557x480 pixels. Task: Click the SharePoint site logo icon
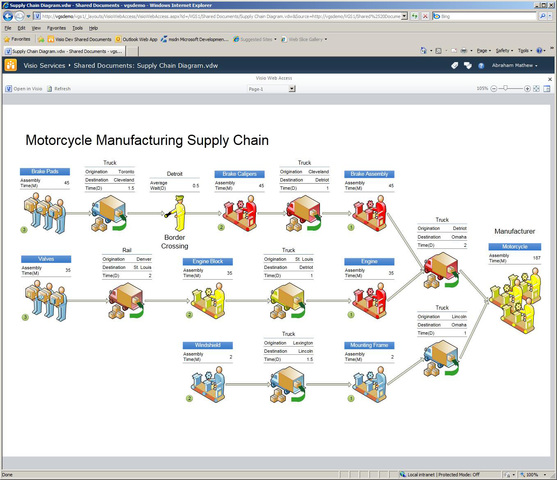11,65
